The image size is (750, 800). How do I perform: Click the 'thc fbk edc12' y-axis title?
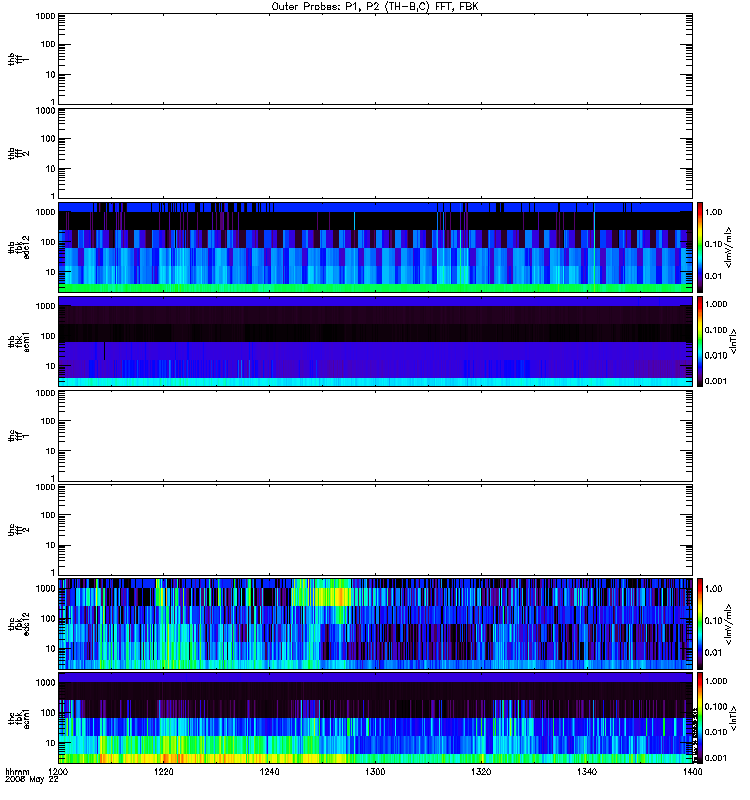click(18, 624)
